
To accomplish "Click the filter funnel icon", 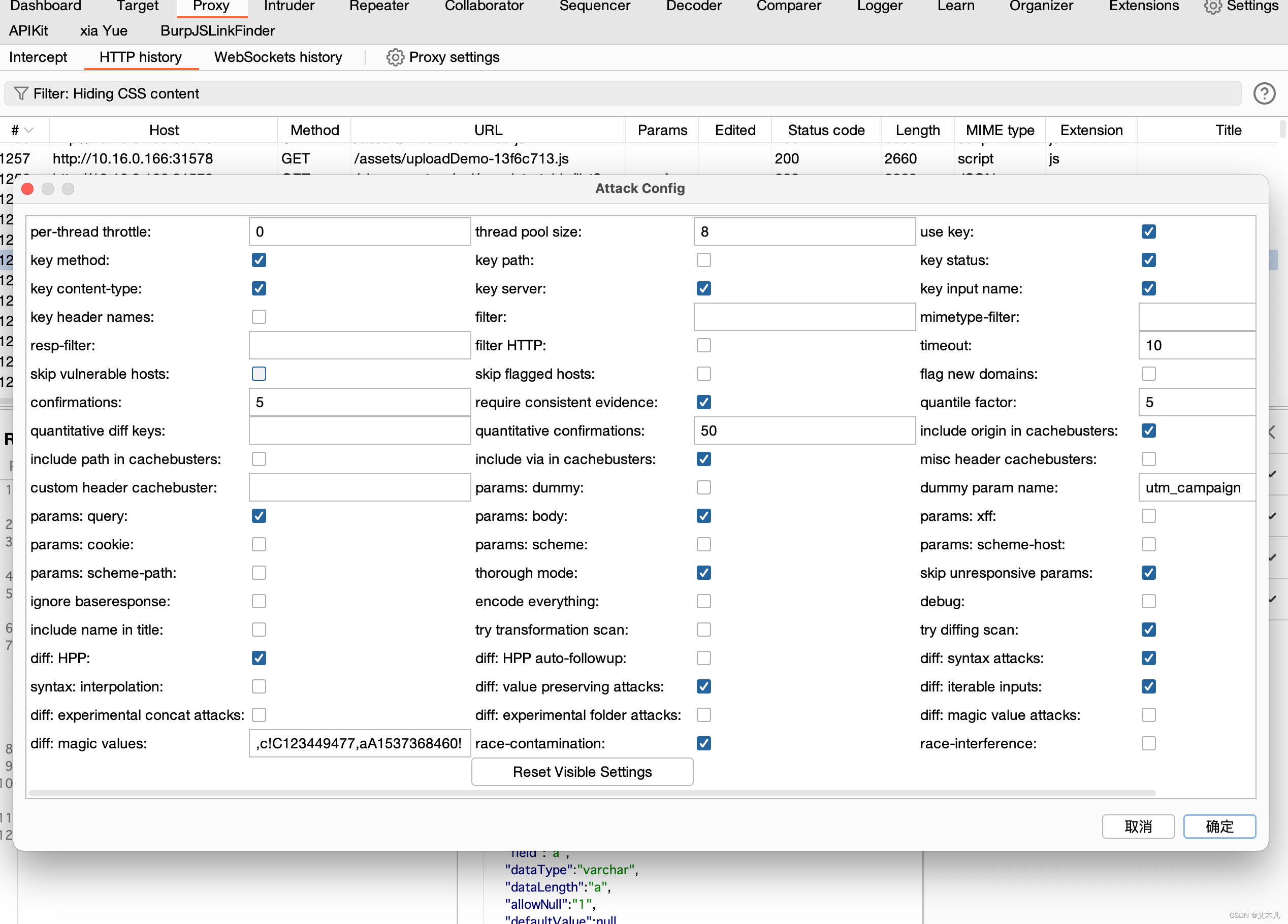I will click(x=21, y=93).
